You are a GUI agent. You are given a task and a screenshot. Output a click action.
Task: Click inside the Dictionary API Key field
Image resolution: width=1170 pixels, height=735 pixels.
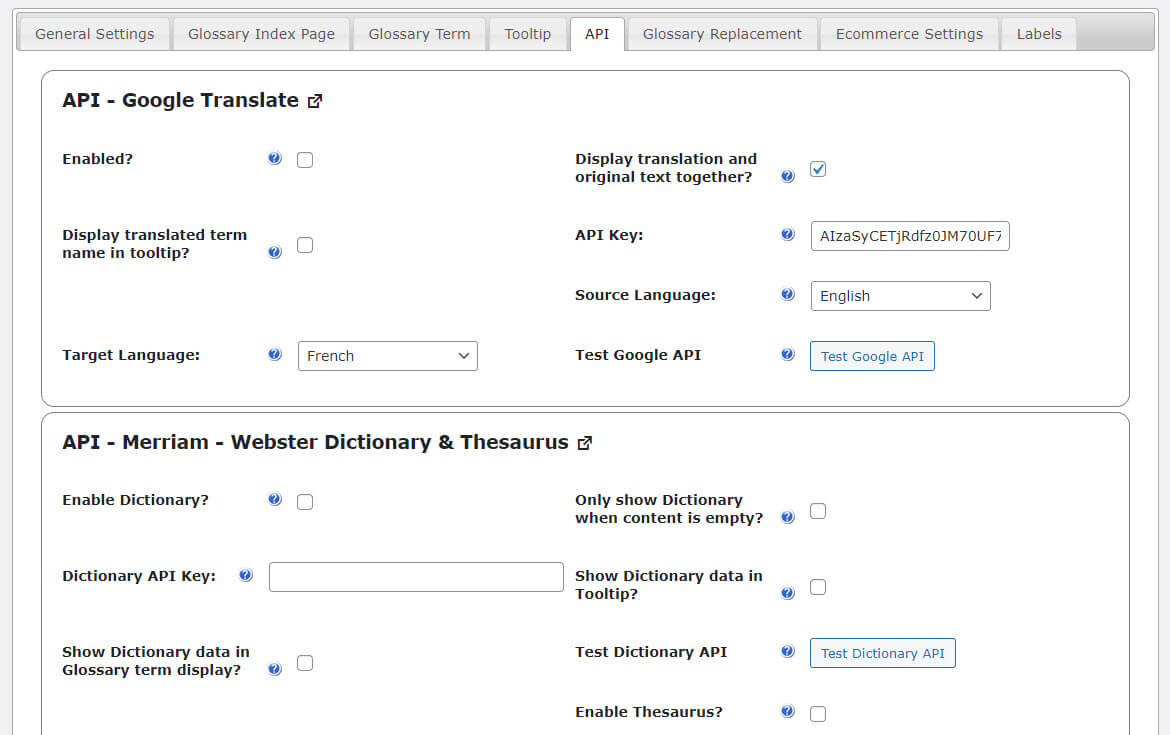[x=416, y=576]
